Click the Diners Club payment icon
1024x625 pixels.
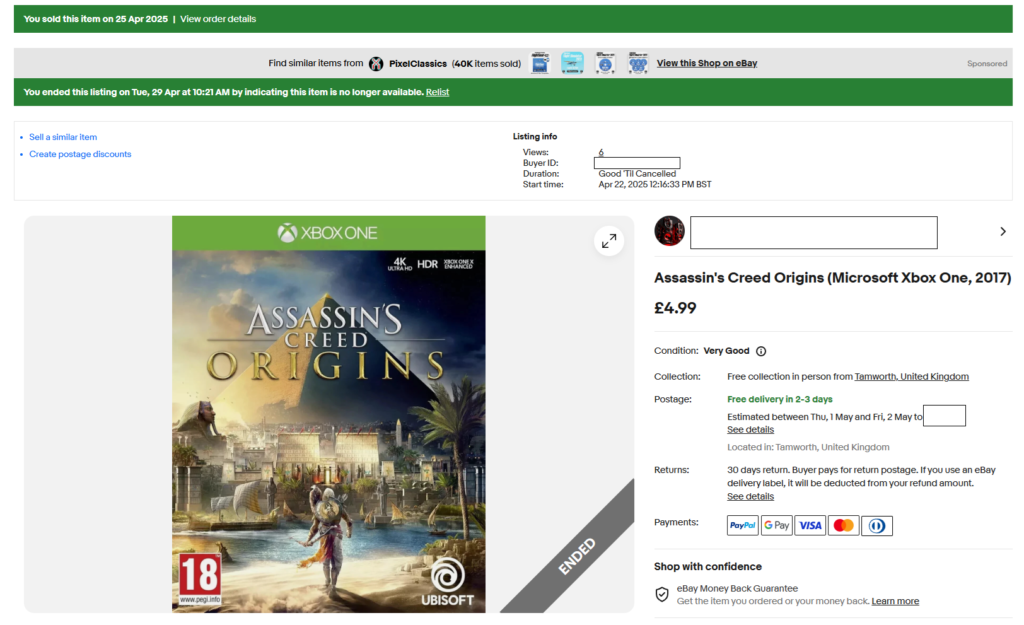click(x=877, y=526)
